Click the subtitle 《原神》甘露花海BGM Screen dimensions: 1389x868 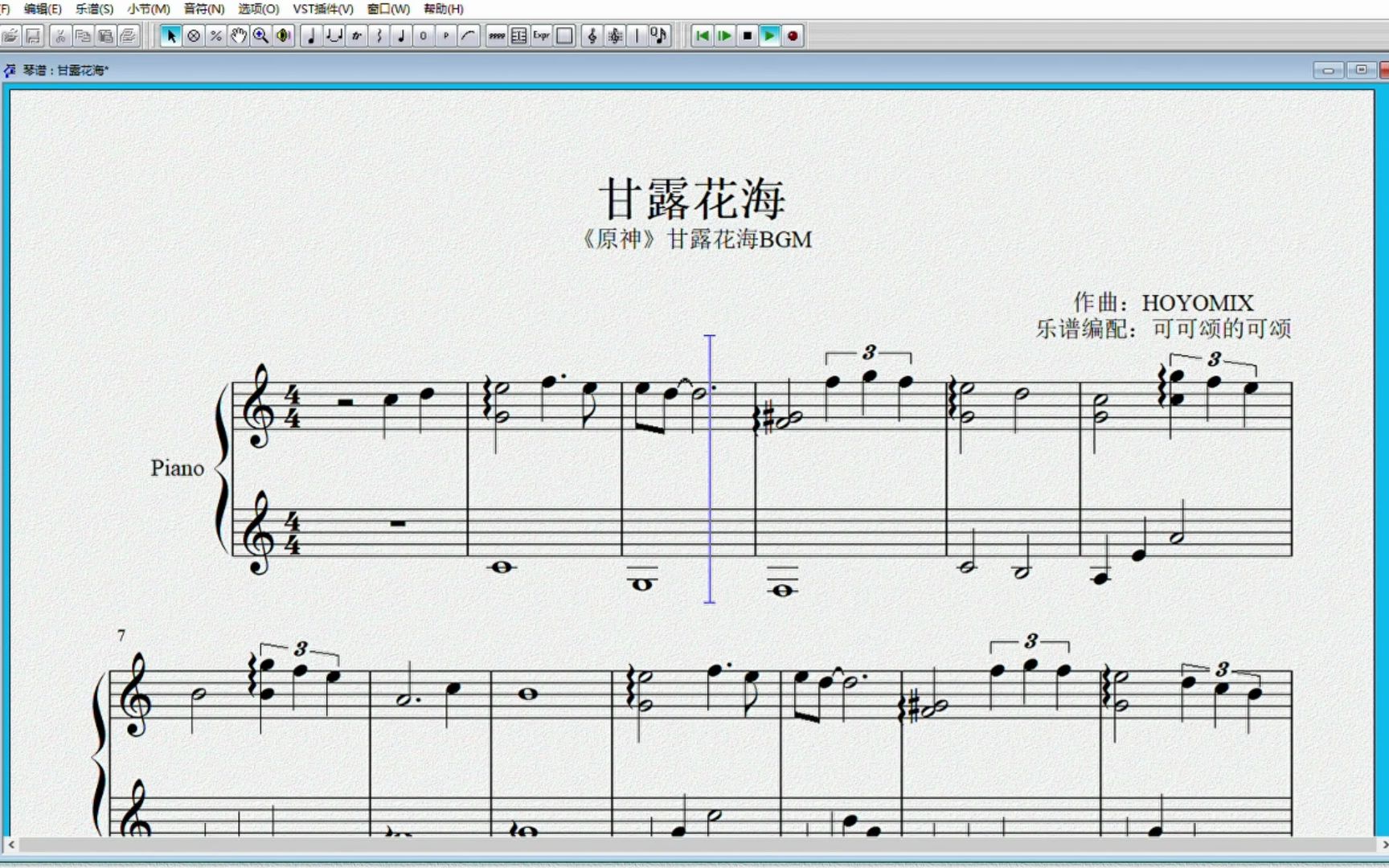(x=696, y=240)
